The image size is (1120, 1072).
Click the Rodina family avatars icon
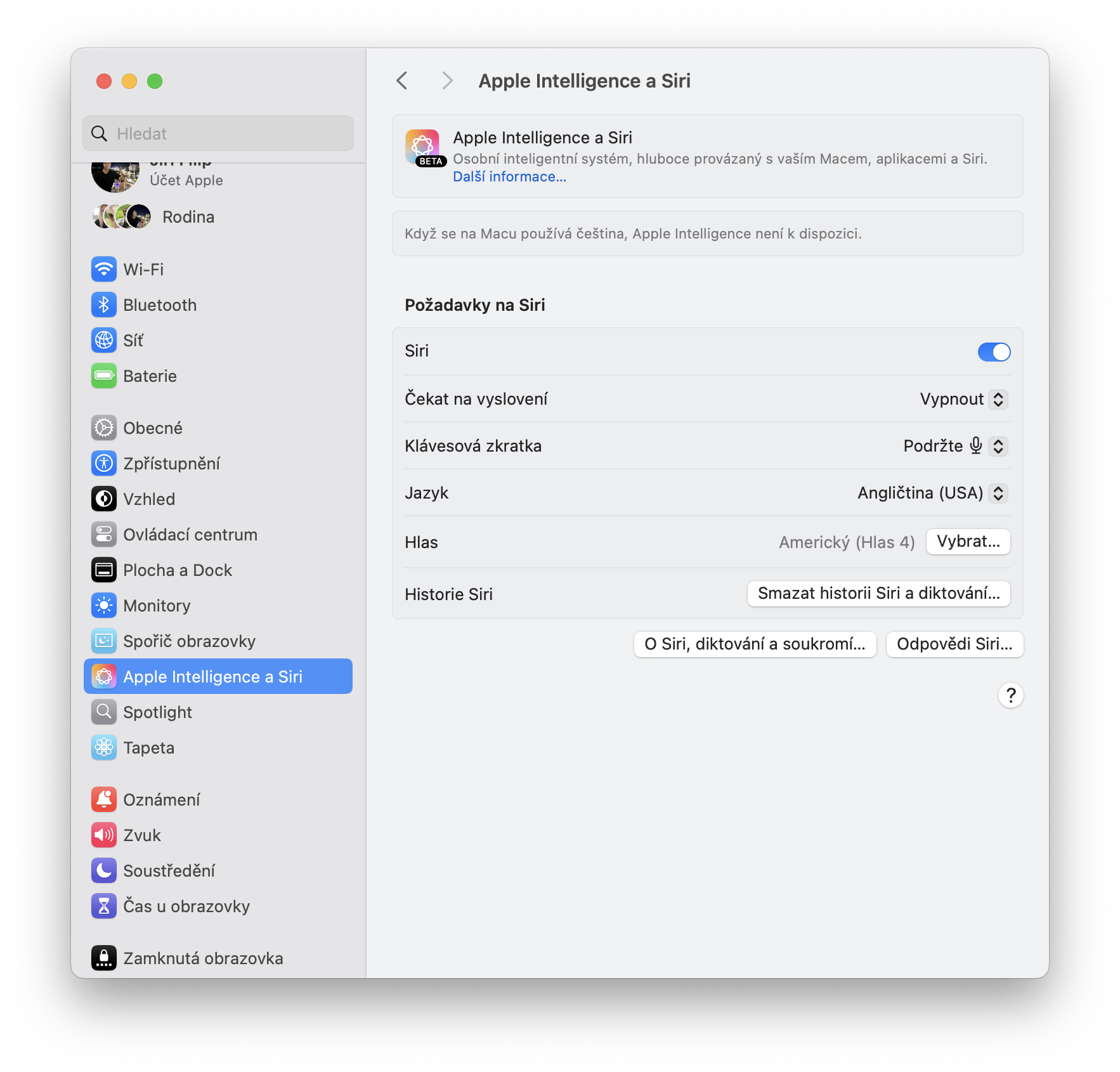122,217
